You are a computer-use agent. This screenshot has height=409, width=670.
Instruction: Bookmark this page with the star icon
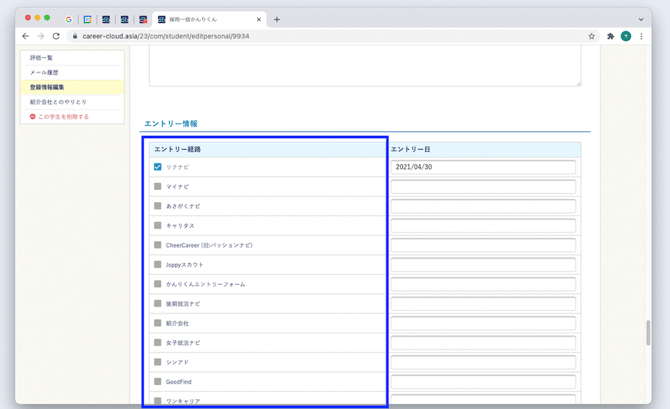coord(592,36)
